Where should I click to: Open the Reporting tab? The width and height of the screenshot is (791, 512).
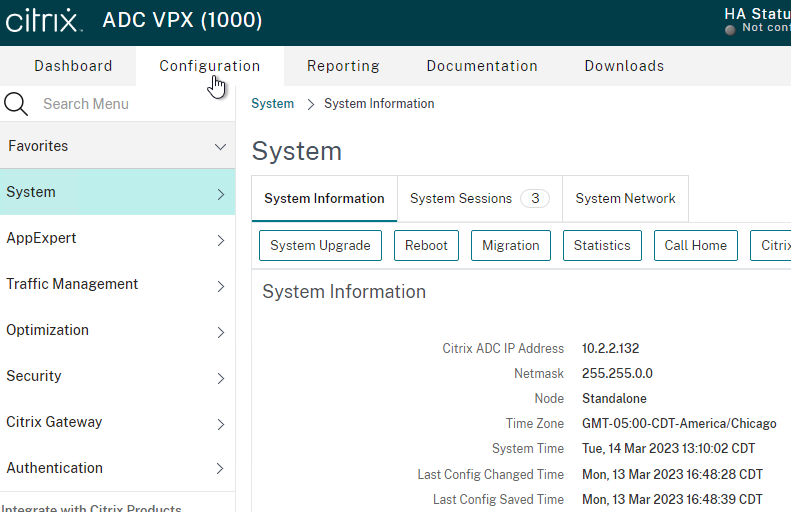[344, 66]
